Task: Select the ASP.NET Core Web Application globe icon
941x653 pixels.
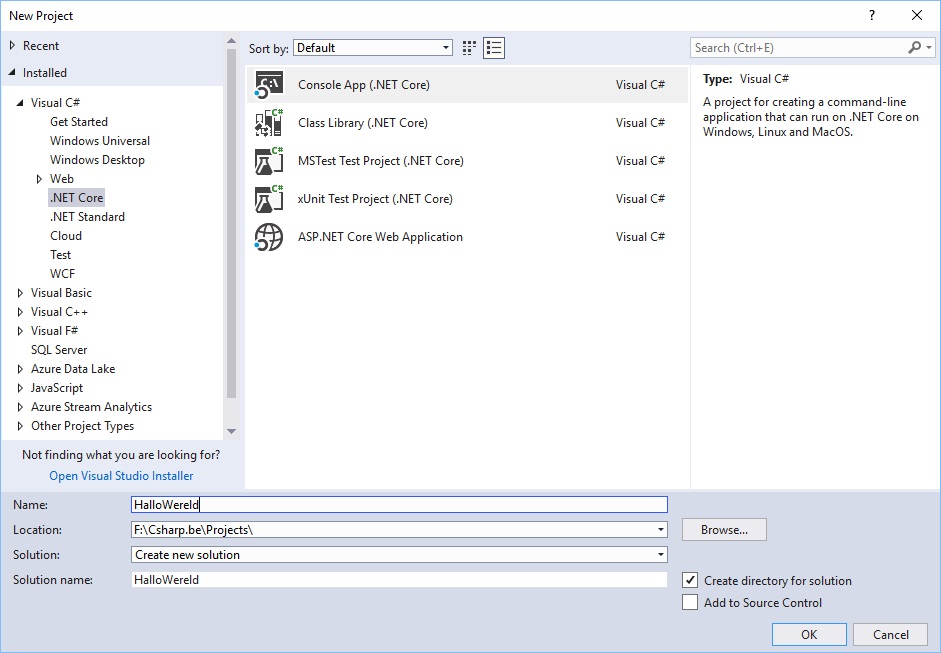Action: 268,237
